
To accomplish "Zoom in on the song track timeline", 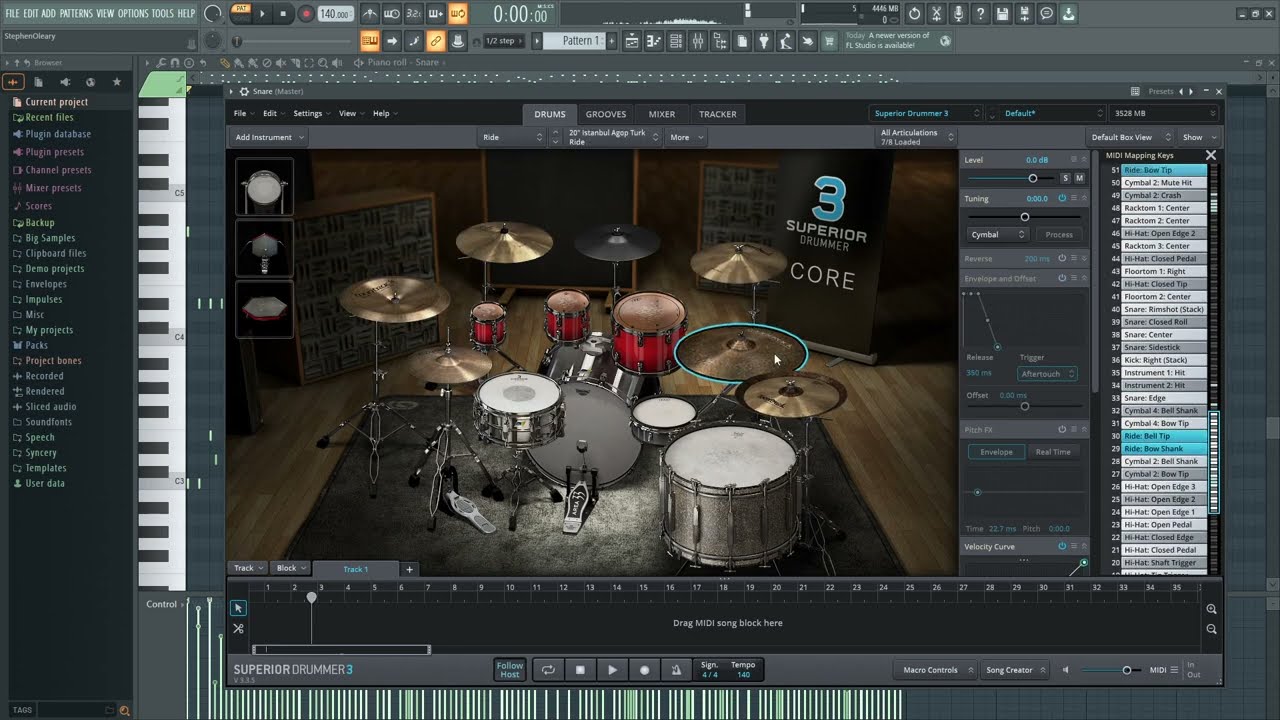I will (x=1211, y=609).
